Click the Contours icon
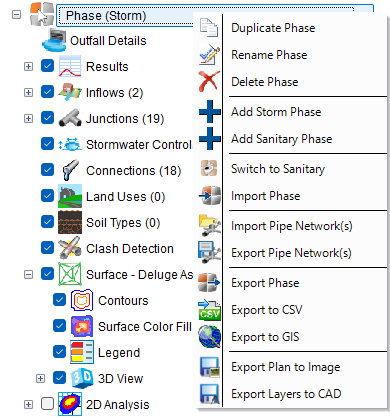Viewport: 390px width, 418px height. coord(82,300)
